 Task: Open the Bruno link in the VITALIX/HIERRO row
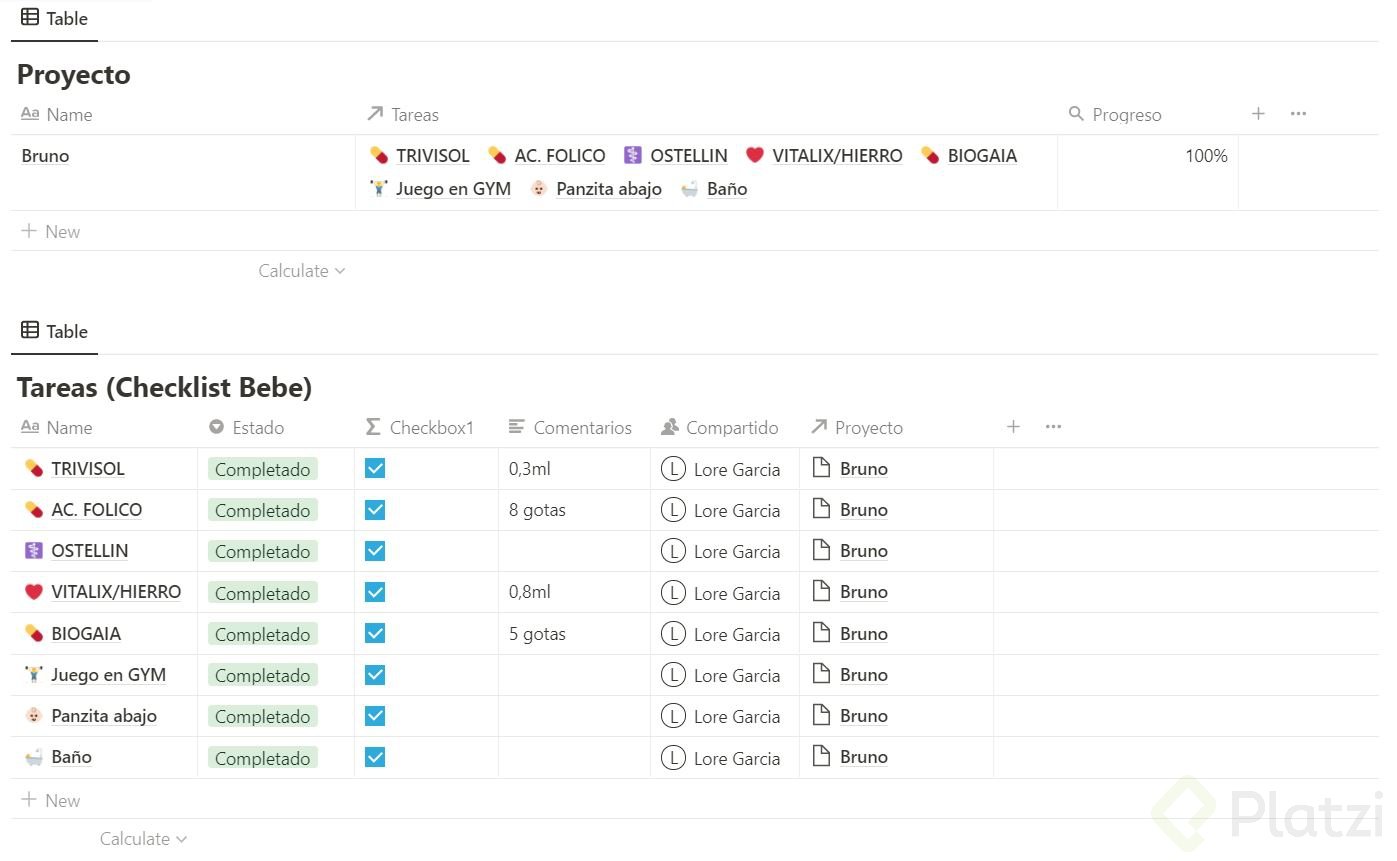pyautogui.click(x=864, y=592)
